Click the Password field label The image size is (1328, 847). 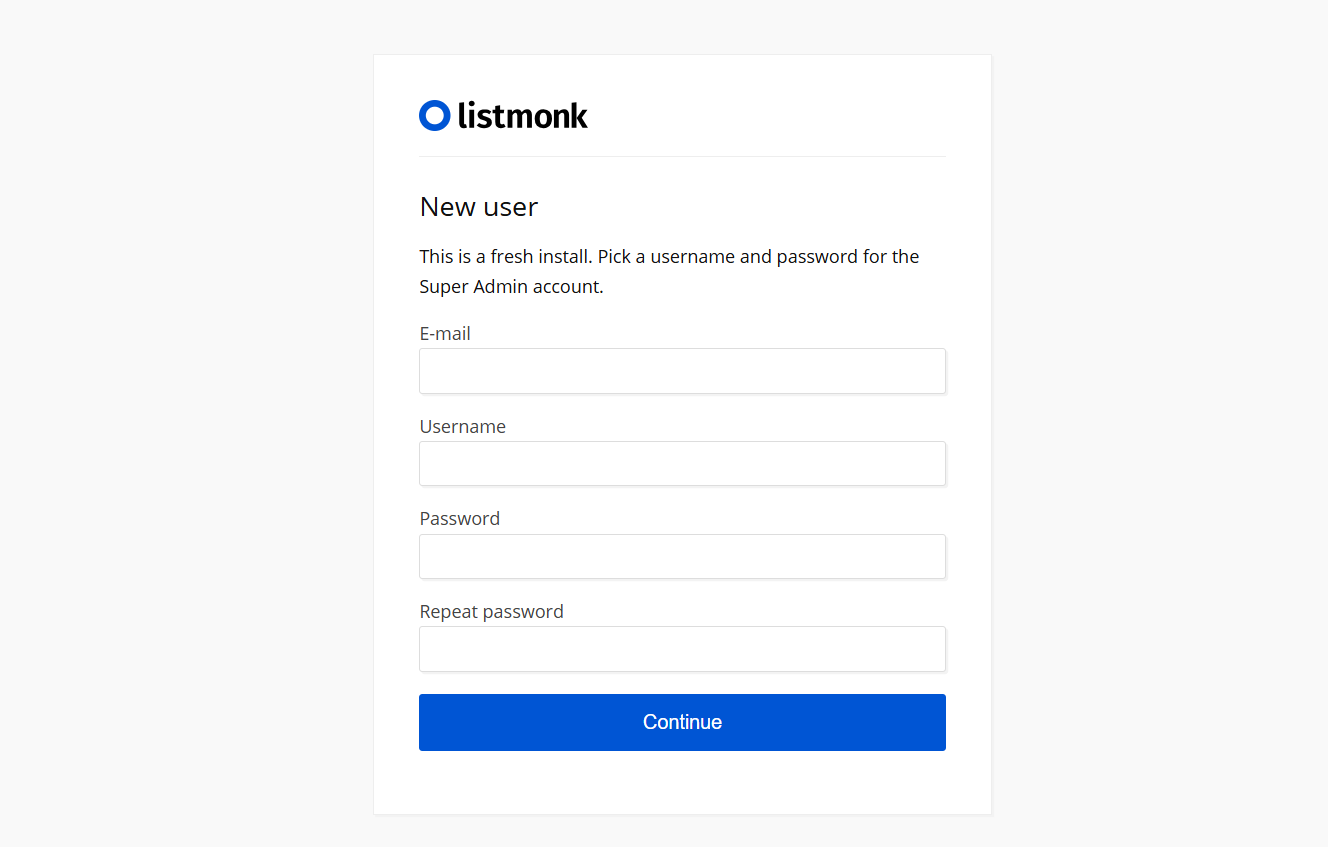(460, 519)
